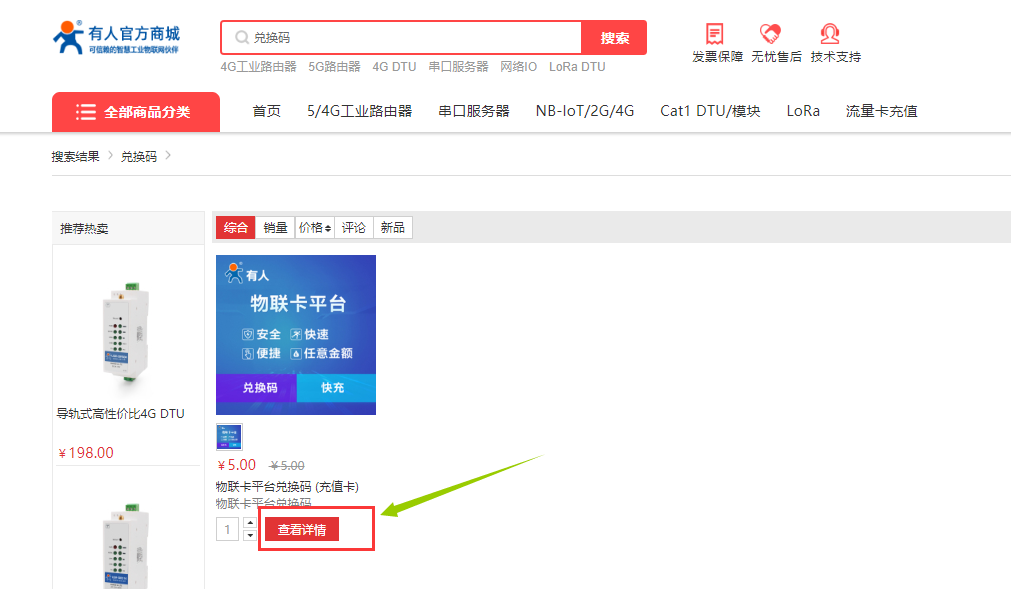Viewport: 1011px width, 589px height.
Task: Click the search input field containing 兑换码
Action: 401,37
